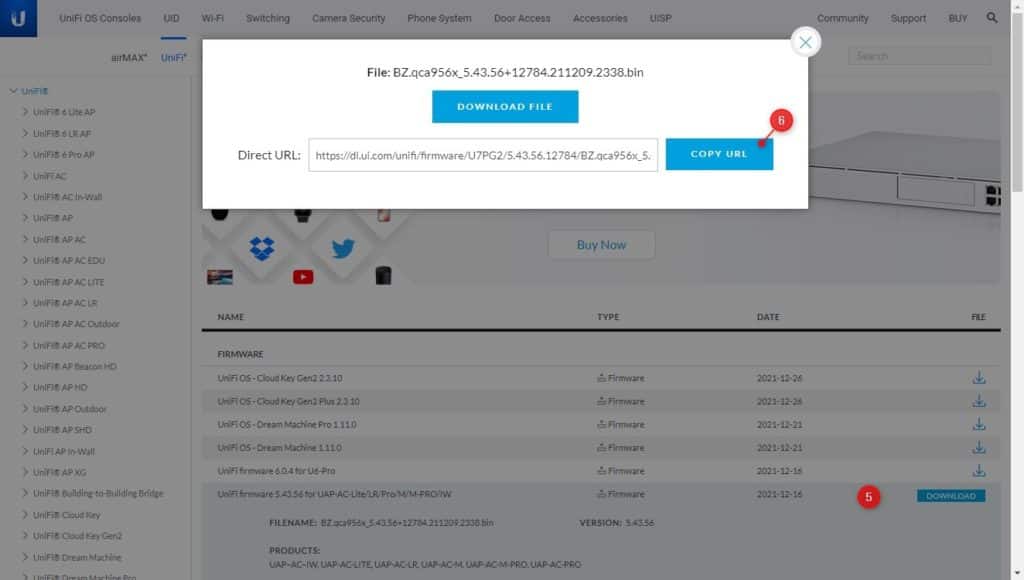Expand UniFi AP AC EDU tree item
Screen dimensions: 1024x580
25,260
